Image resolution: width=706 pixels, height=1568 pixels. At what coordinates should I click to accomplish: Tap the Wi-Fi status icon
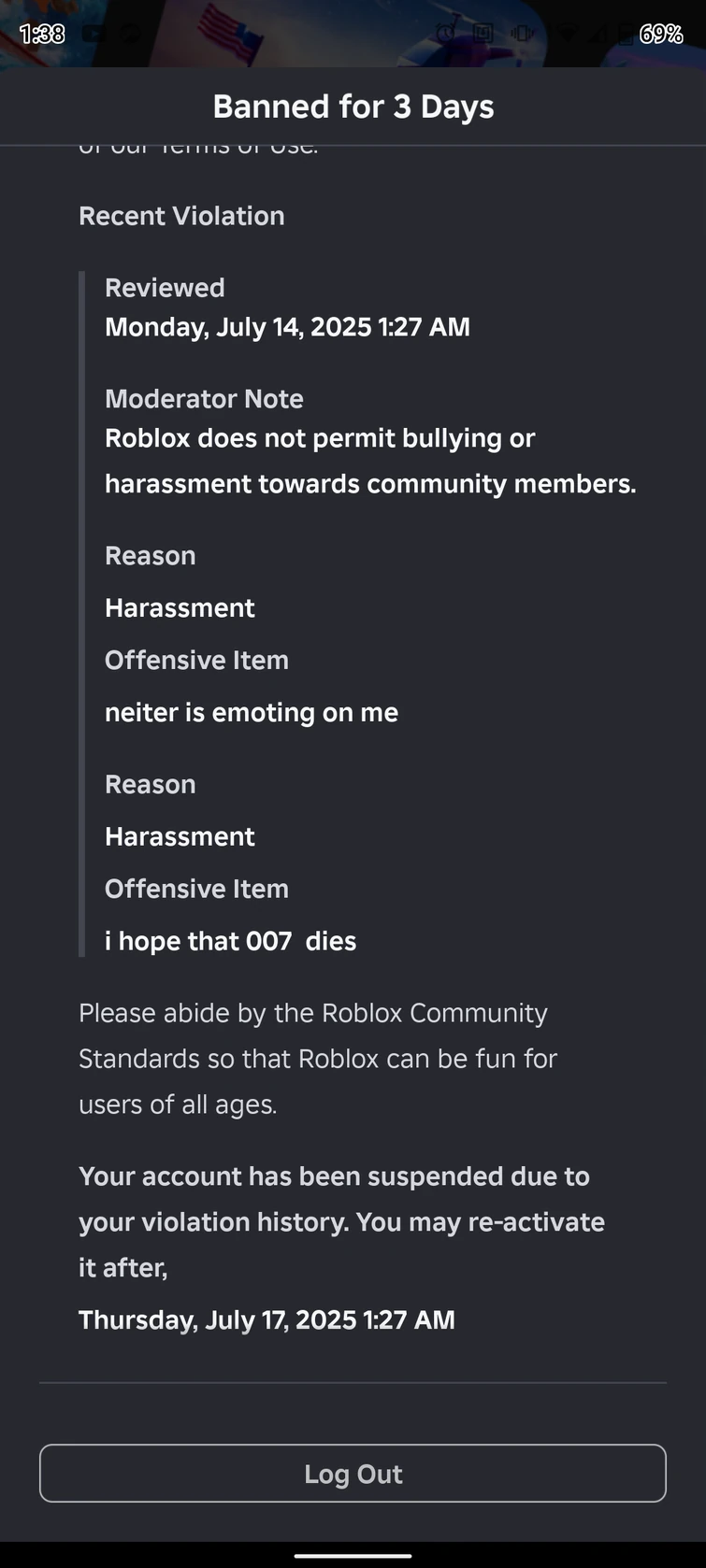(568, 34)
